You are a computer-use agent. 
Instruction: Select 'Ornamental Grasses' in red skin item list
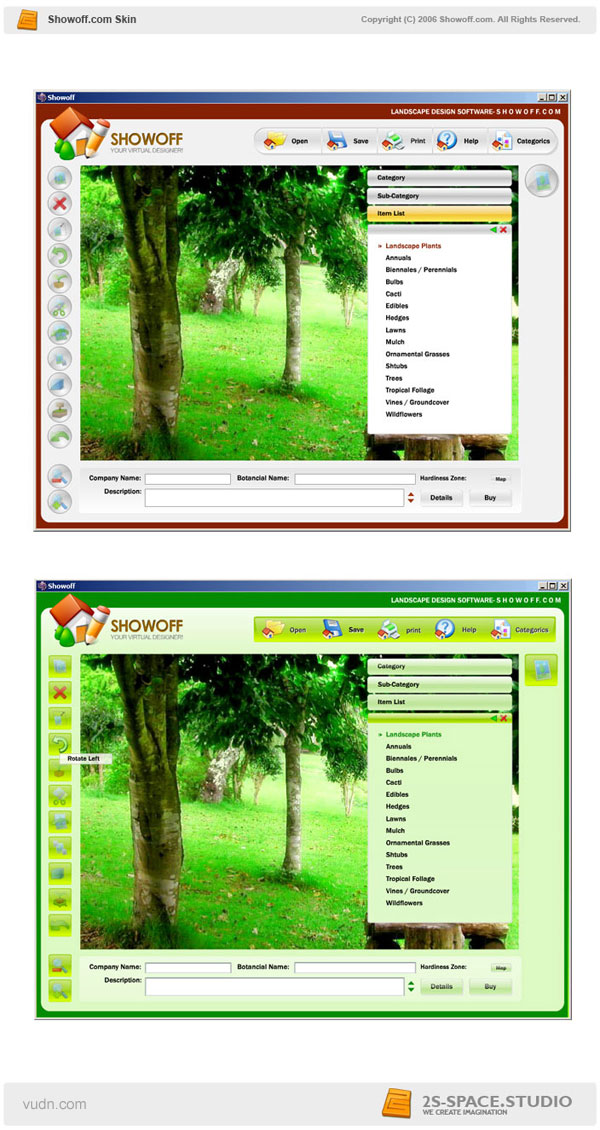[x=418, y=354]
